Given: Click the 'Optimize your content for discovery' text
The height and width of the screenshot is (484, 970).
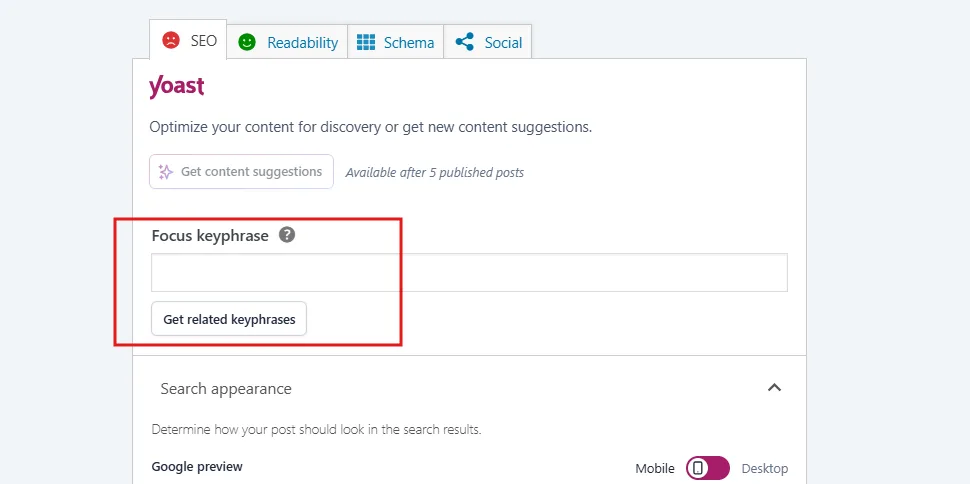Looking at the screenshot, I should [371, 127].
